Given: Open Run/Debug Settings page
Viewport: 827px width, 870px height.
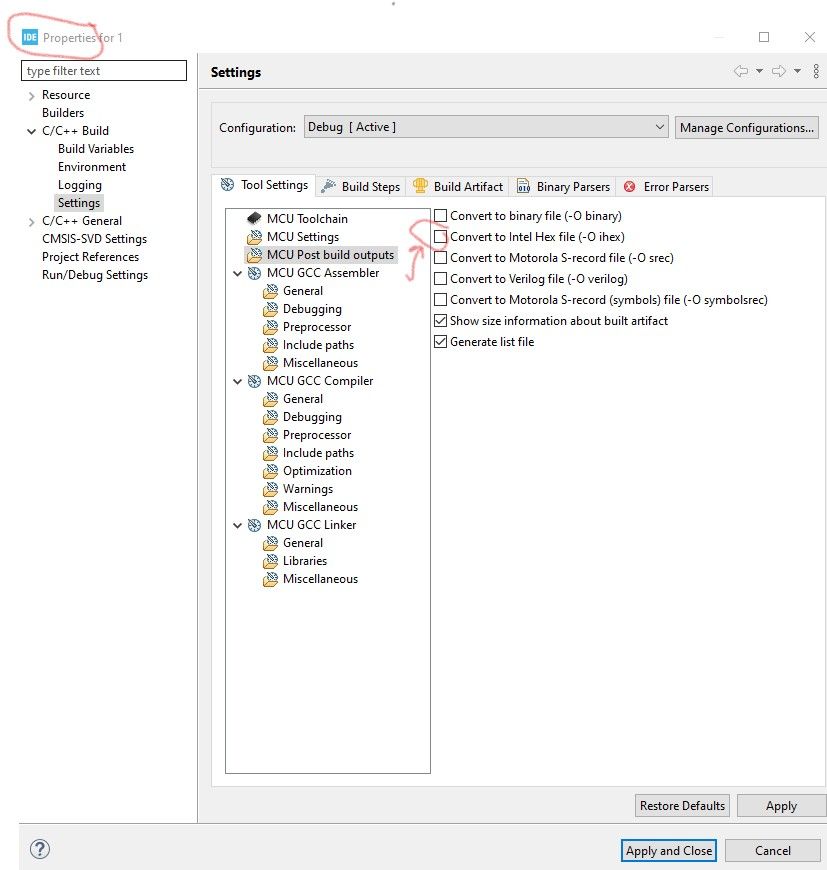Looking at the screenshot, I should coord(95,275).
